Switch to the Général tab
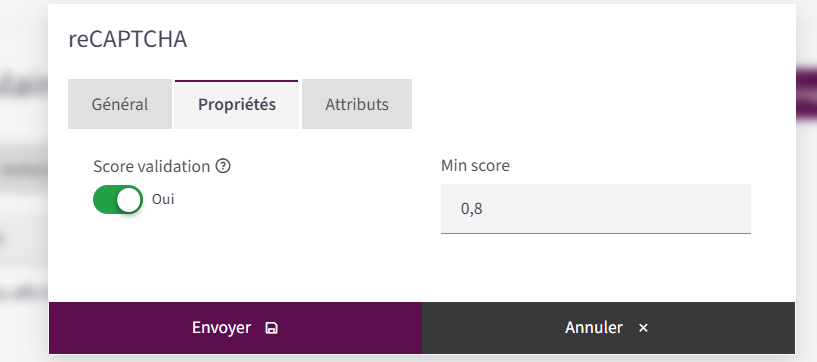The image size is (817, 362). (120, 104)
